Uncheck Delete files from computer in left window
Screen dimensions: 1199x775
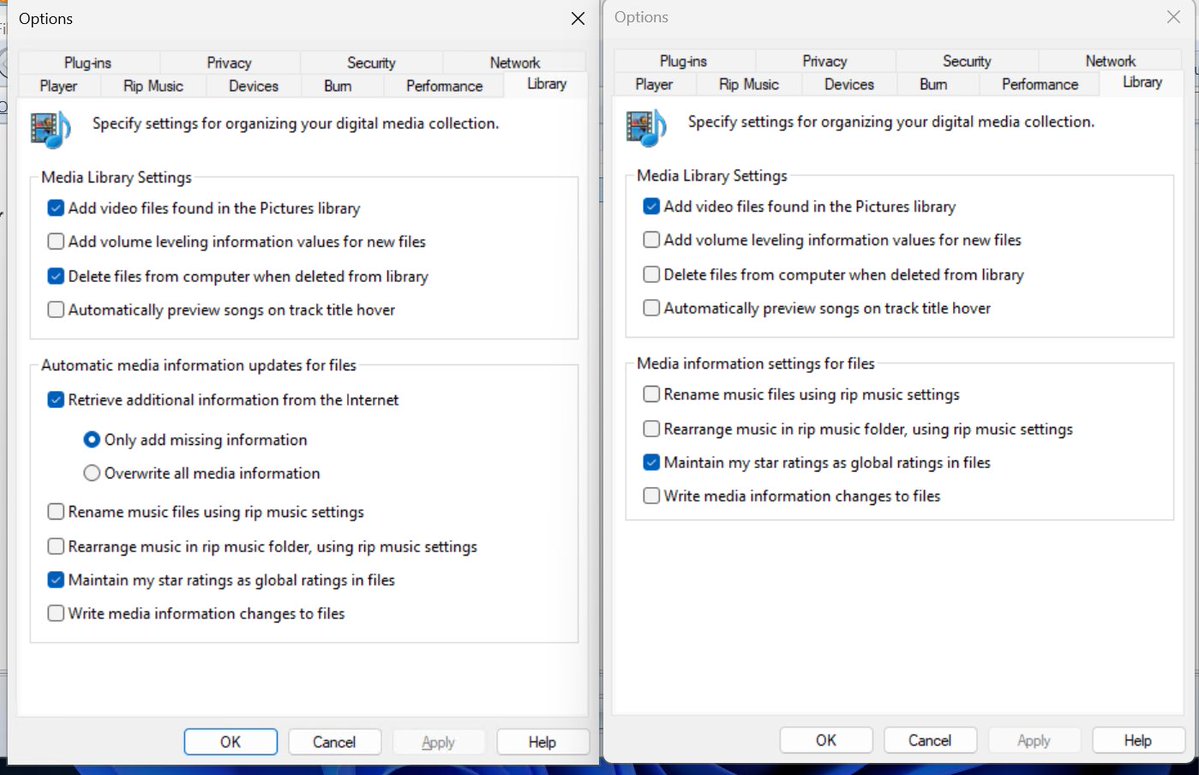click(56, 276)
